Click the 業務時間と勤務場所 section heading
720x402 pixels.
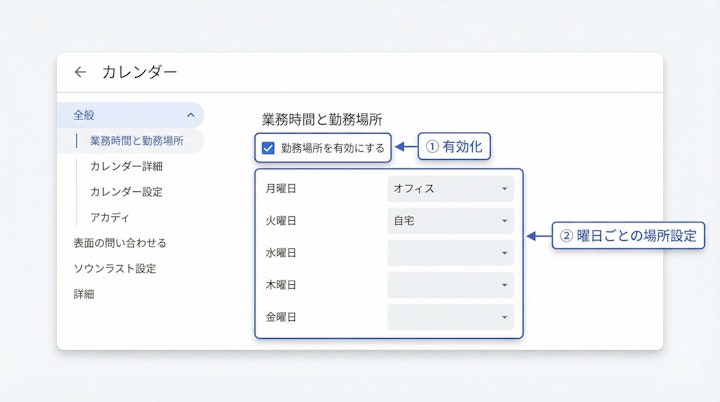tap(322, 119)
